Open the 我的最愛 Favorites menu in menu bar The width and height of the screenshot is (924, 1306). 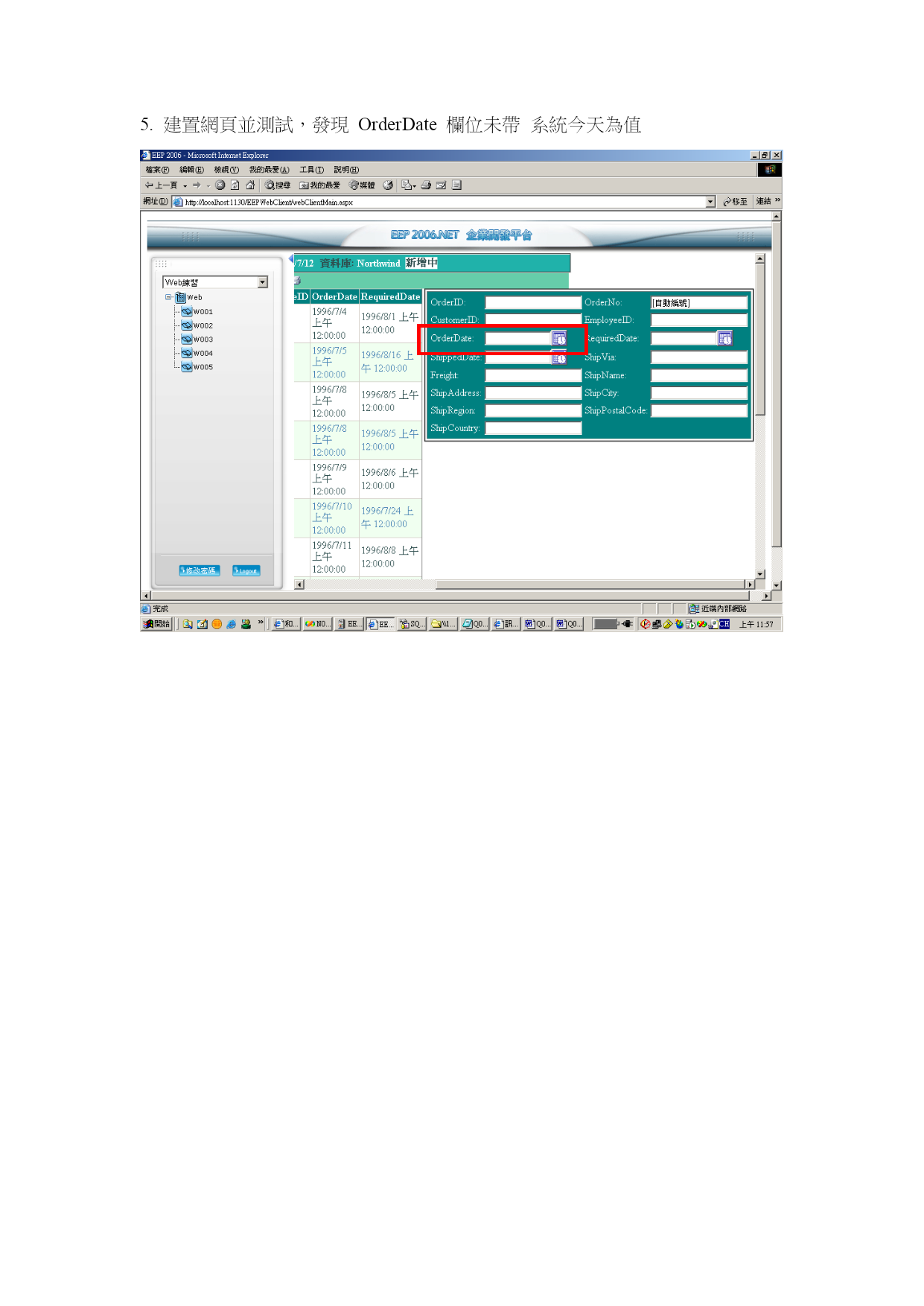[x=269, y=170]
